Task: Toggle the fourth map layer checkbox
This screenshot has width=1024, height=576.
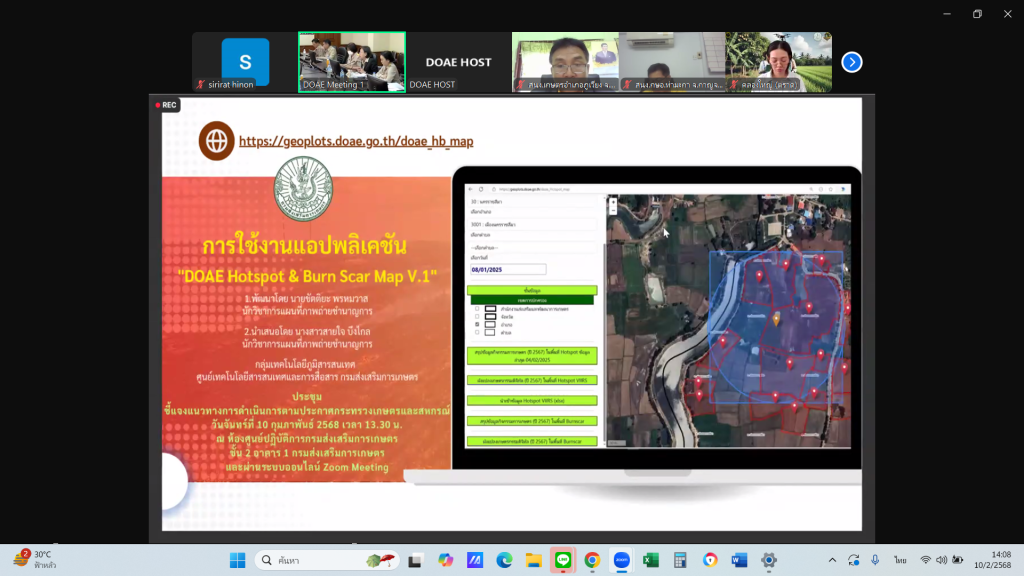Action: 477,332
